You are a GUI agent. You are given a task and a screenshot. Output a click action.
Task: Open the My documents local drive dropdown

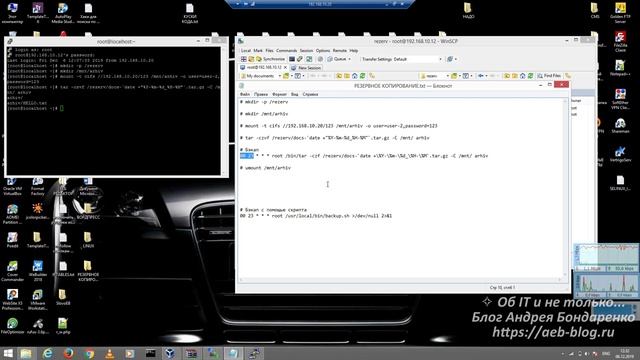tap(260, 76)
